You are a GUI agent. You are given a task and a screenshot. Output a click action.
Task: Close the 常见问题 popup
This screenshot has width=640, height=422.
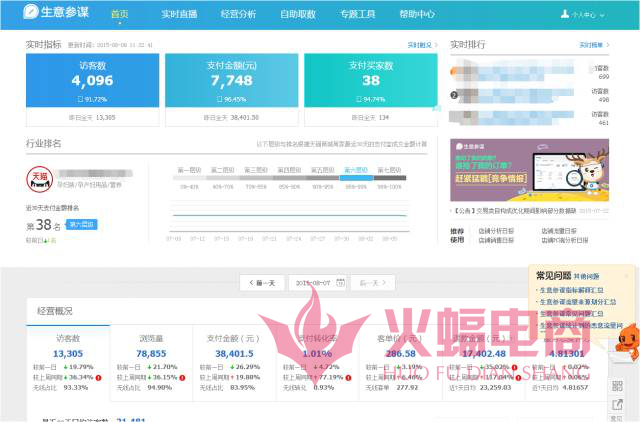click(x=627, y=276)
